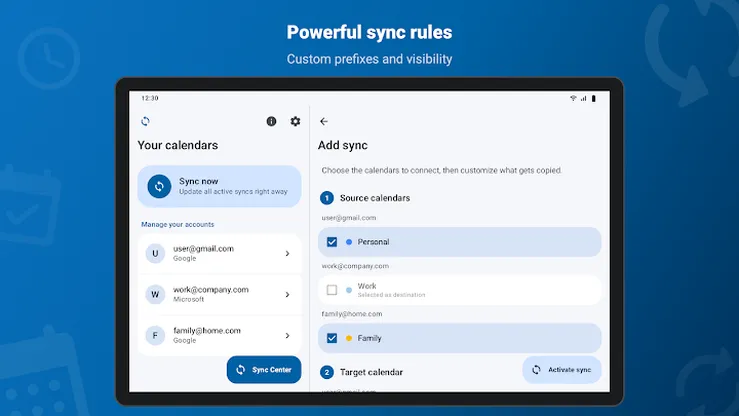This screenshot has width=739, height=416.
Task: Click the family@home.com label above Family
Action: pos(352,314)
